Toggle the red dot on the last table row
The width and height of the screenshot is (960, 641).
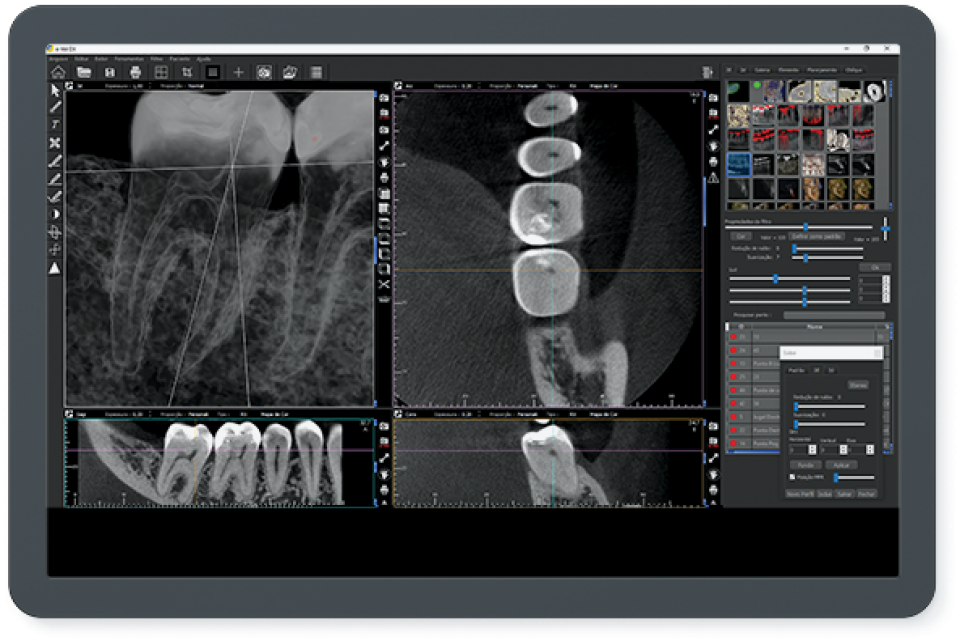[x=733, y=442]
